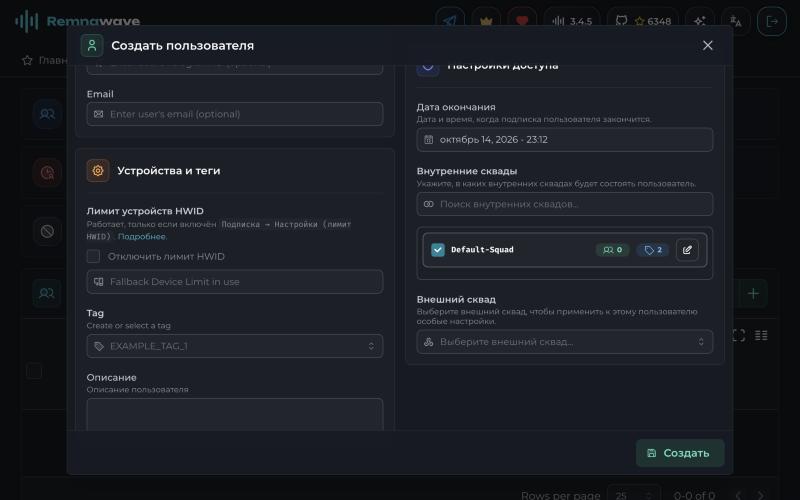Image resolution: width=800 pixels, height=500 pixels.
Task: Click the Создать button
Action: click(680, 453)
